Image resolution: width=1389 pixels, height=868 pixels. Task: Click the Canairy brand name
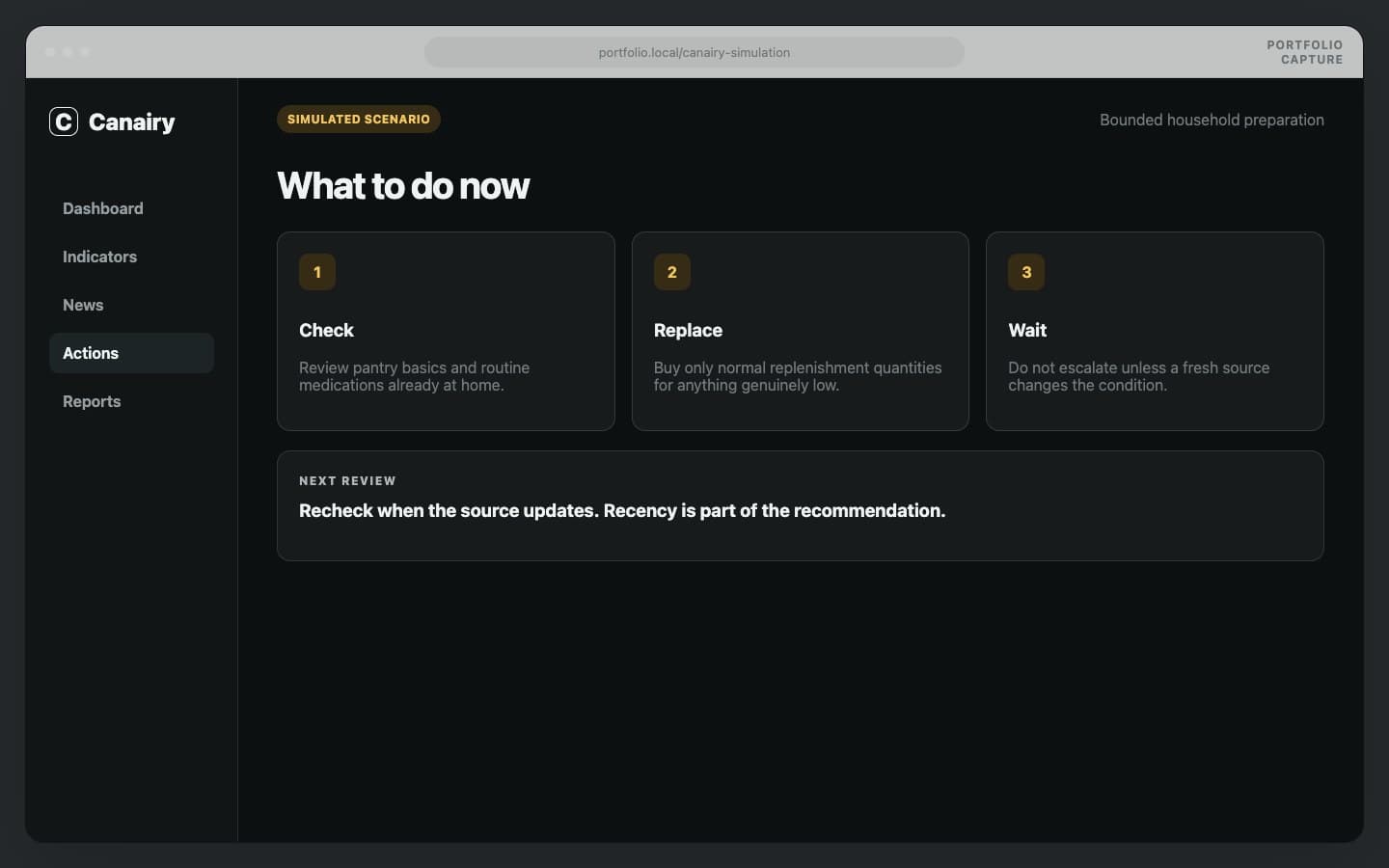(132, 122)
